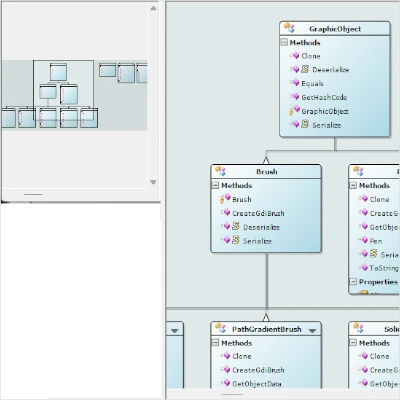Click overview panel scroll up arrow
Viewport: 400px width, 400px height.
tap(153, 8)
